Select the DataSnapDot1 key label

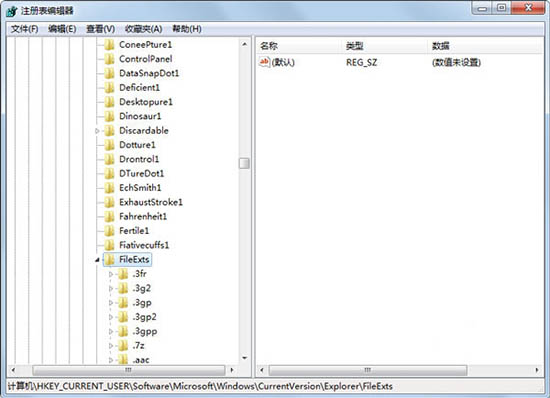pos(149,73)
